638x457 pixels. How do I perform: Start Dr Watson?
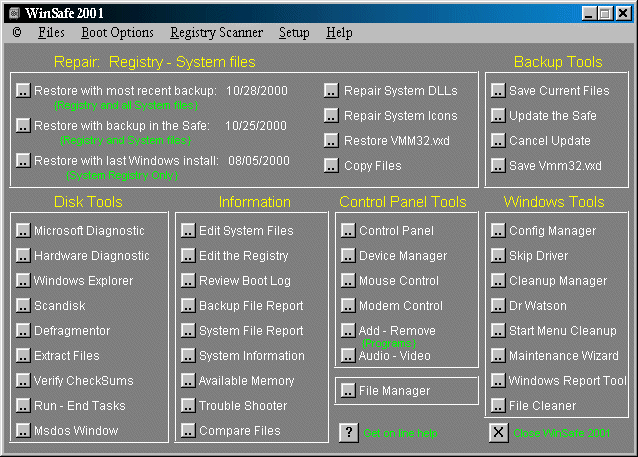coord(498,305)
